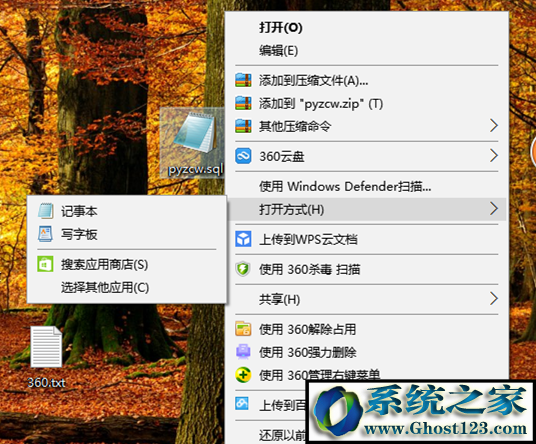
Task: Click the green store icon beside 搜索应用商店
Action: [45, 264]
